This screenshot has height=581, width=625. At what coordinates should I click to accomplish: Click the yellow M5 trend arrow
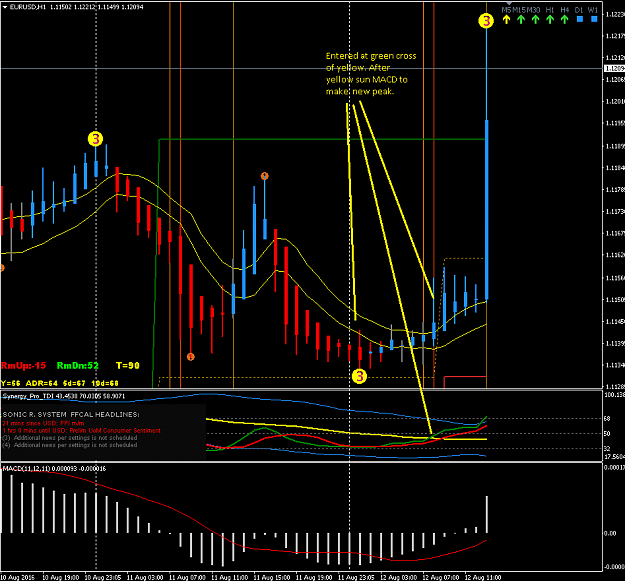(x=506, y=19)
